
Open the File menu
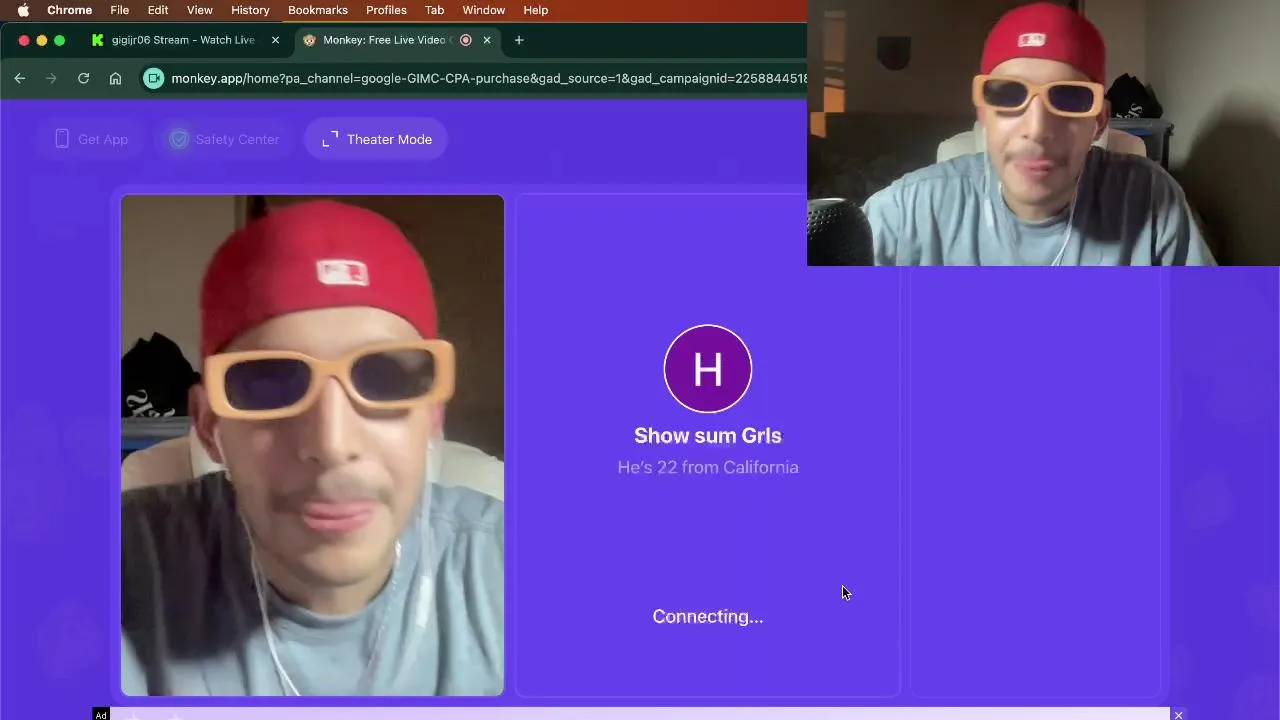[x=119, y=10]
